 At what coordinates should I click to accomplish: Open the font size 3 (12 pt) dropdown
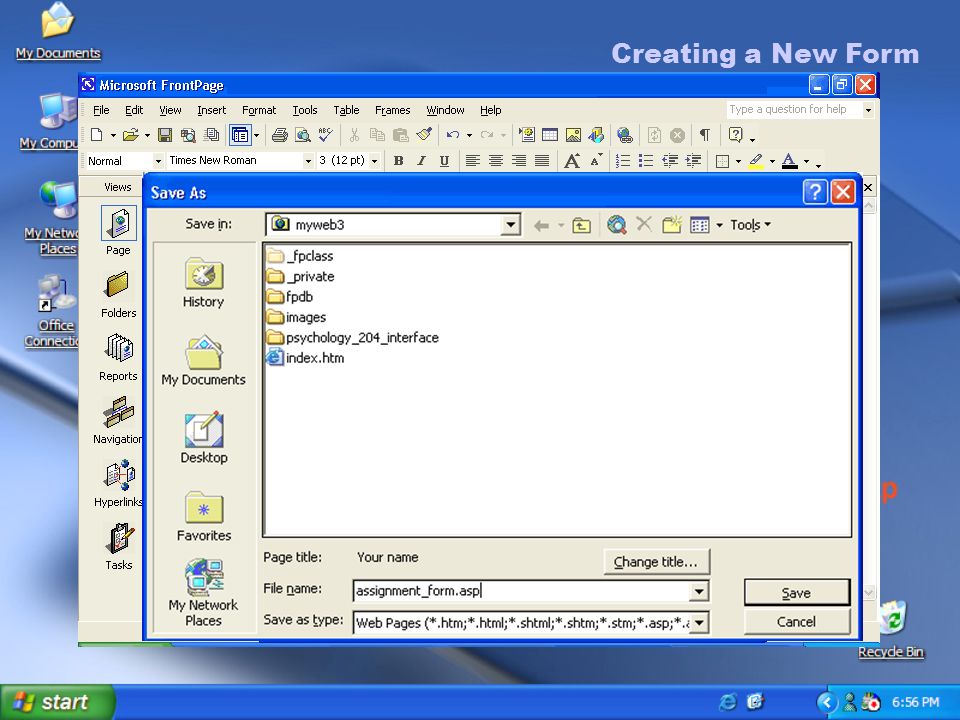pos(374,161)
